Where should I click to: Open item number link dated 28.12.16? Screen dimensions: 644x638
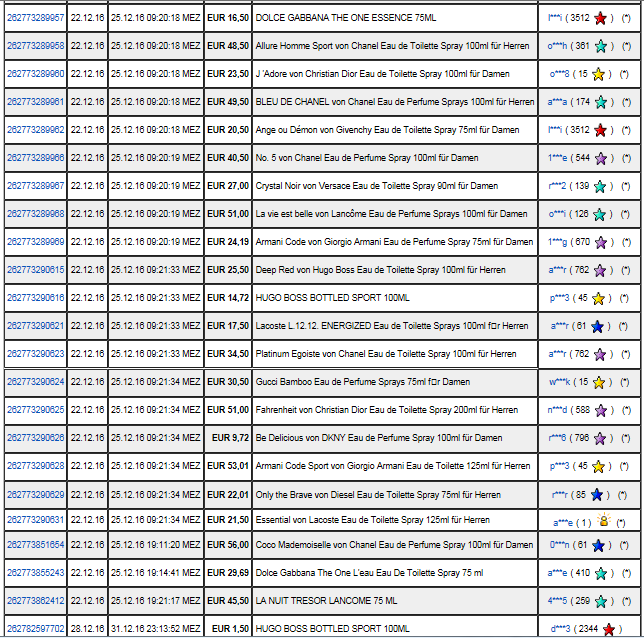pyautogui.click(x=36, y=629)
